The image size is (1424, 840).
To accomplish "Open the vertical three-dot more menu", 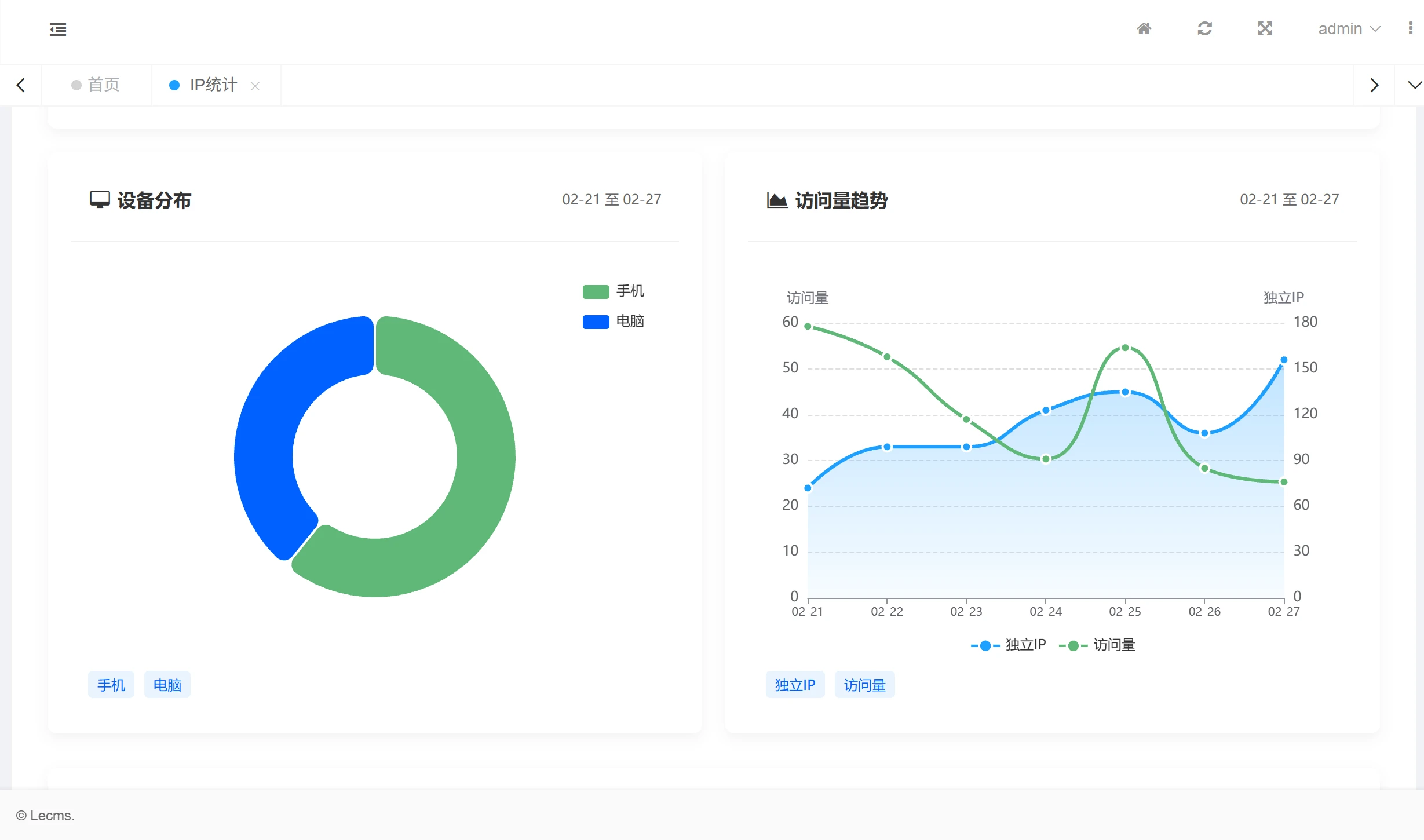I will click(x=1410, y=28).
